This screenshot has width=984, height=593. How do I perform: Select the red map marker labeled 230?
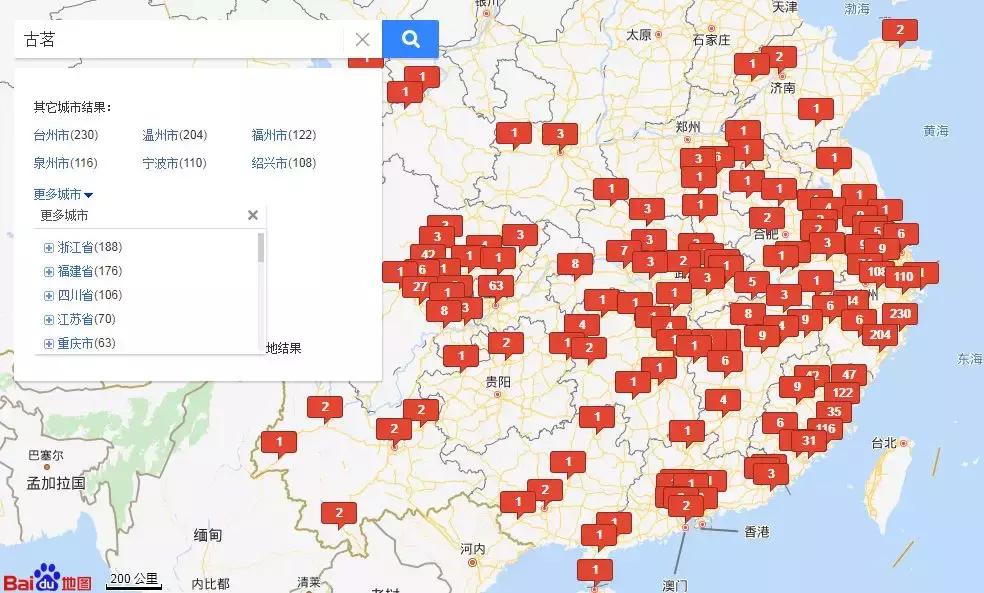pyautogui.click(x=900, y=313)
